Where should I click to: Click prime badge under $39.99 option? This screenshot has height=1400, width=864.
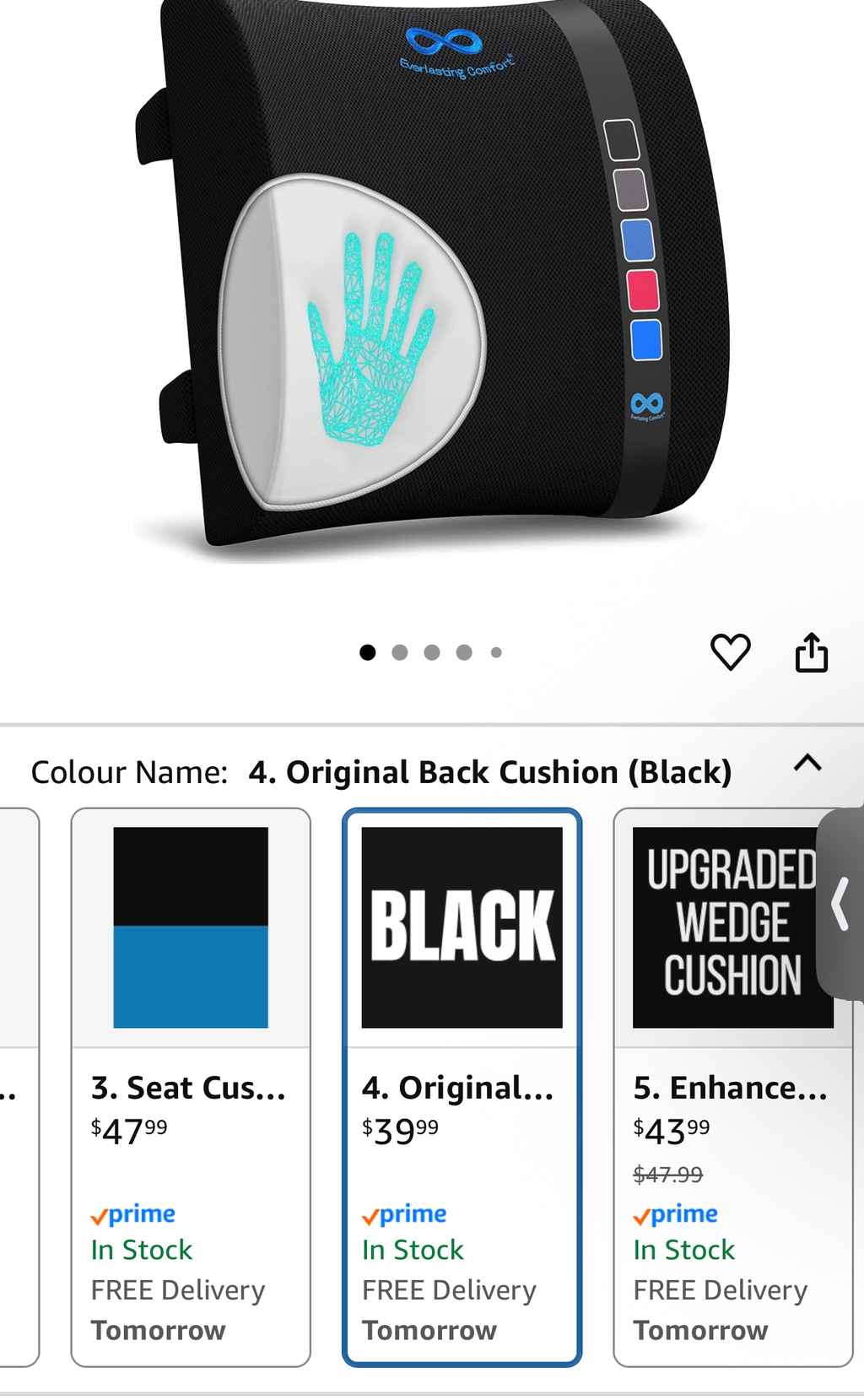404,1214
